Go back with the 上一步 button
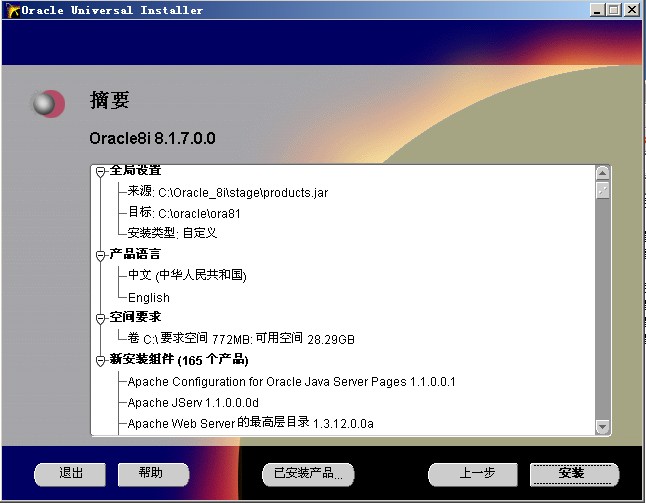This screenshot has width=646, height=503. point(473,474)
